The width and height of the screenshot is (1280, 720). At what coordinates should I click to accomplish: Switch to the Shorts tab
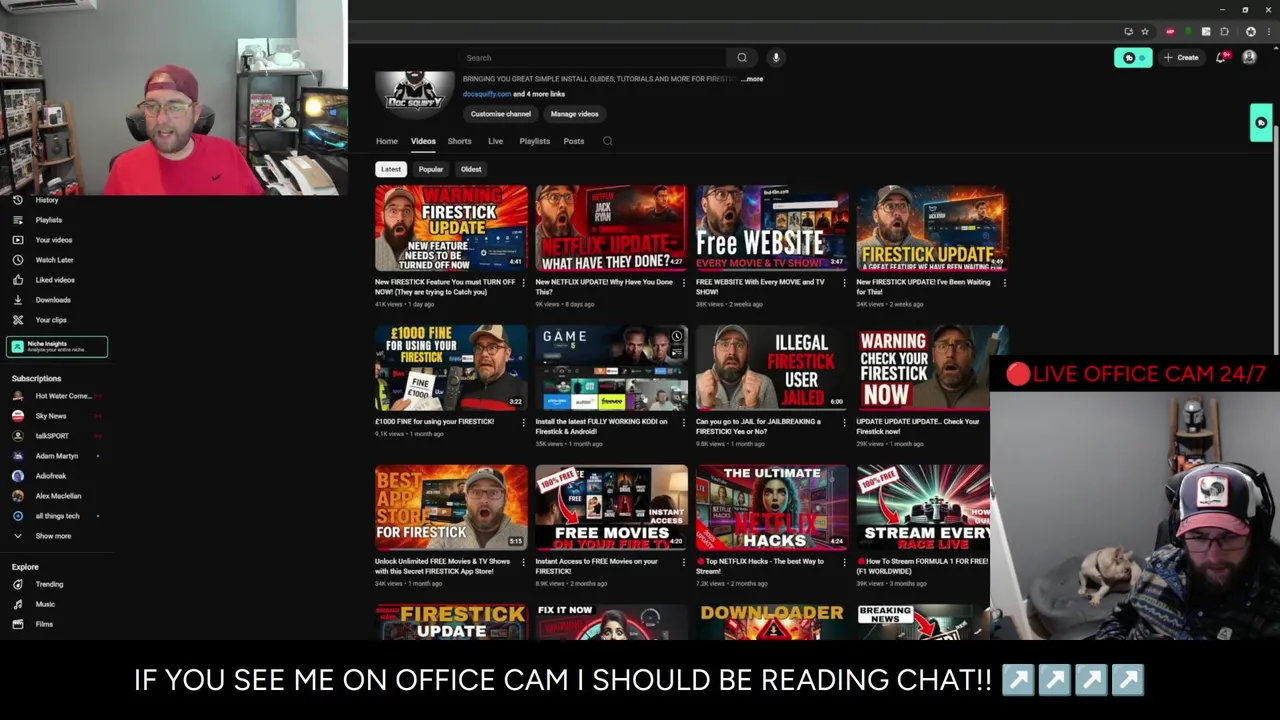[459, 141]
